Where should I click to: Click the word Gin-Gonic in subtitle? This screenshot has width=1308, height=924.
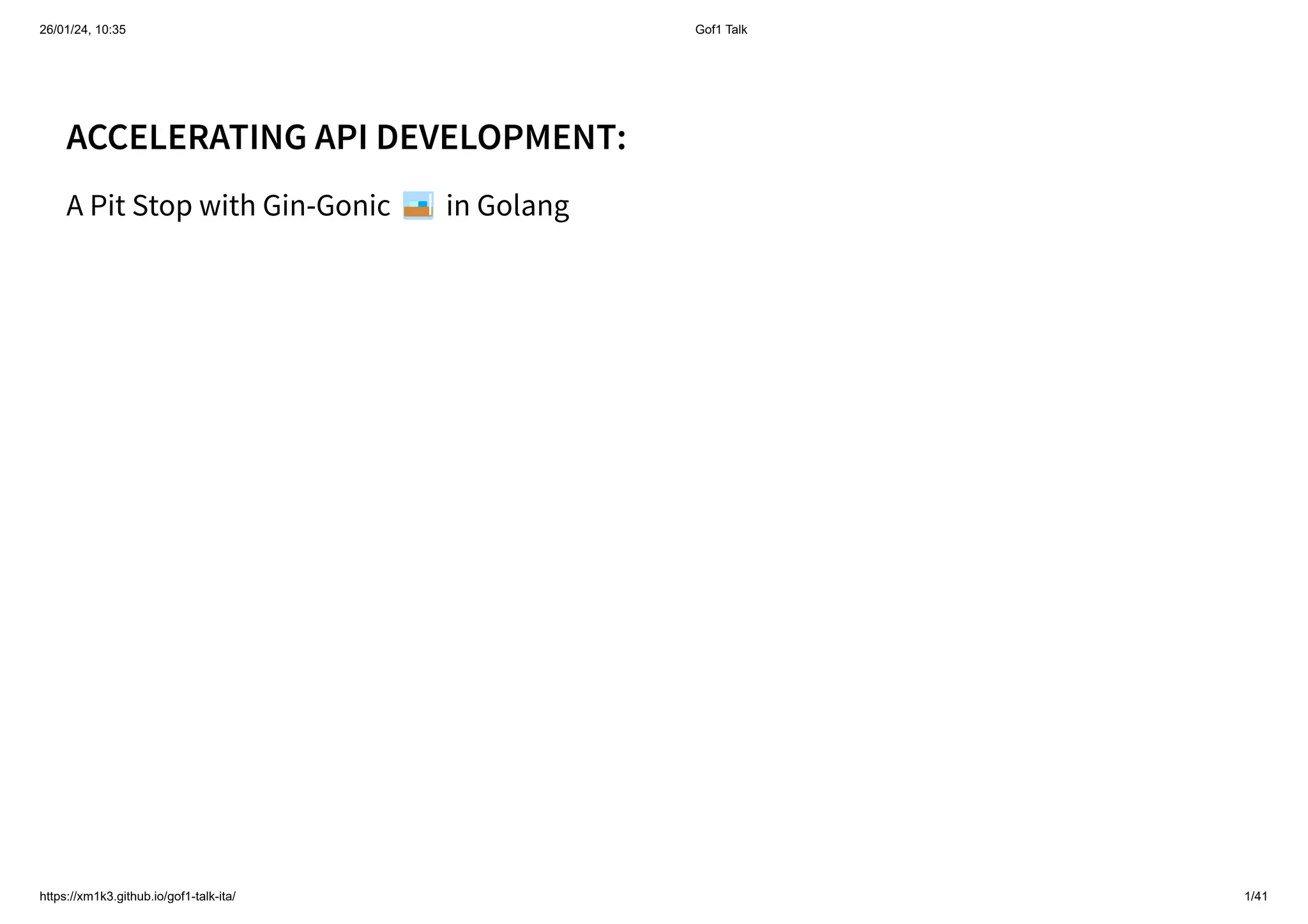point(326,206)
